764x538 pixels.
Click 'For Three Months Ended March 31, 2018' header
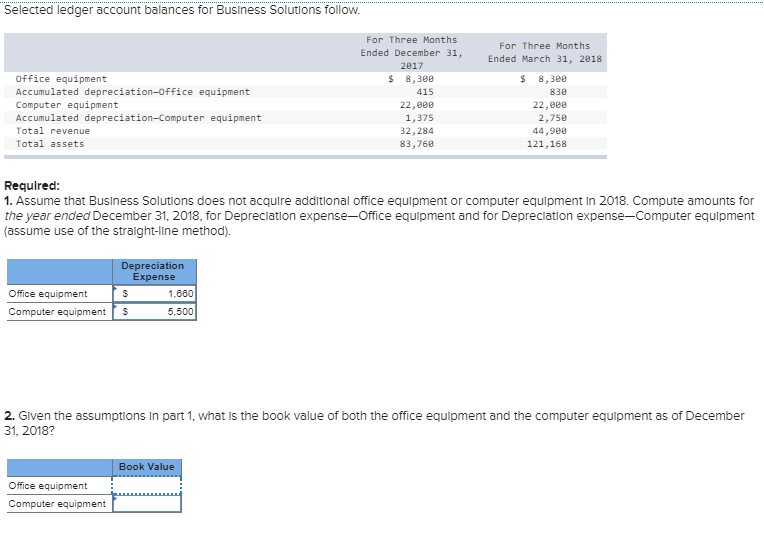coord(545,52)
